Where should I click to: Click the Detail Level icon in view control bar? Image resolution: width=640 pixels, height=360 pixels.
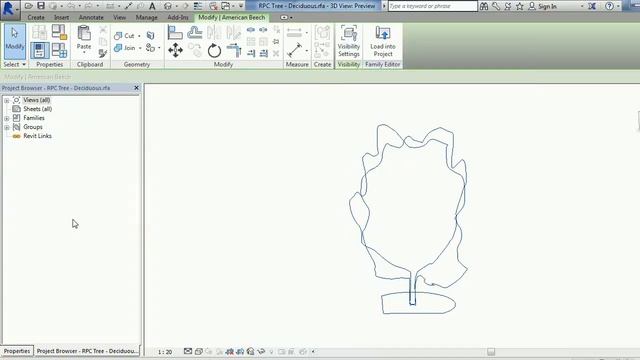point(188,351)
